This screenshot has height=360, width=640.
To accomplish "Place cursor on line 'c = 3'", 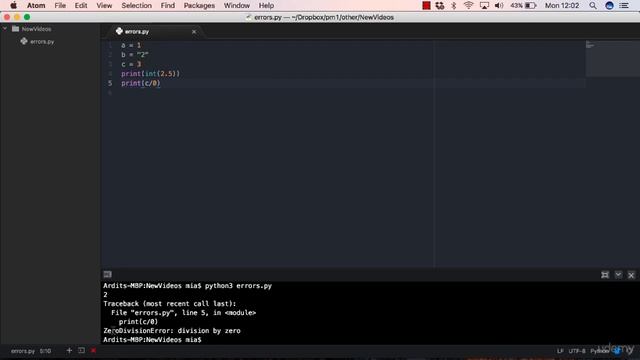I will 131,64.
